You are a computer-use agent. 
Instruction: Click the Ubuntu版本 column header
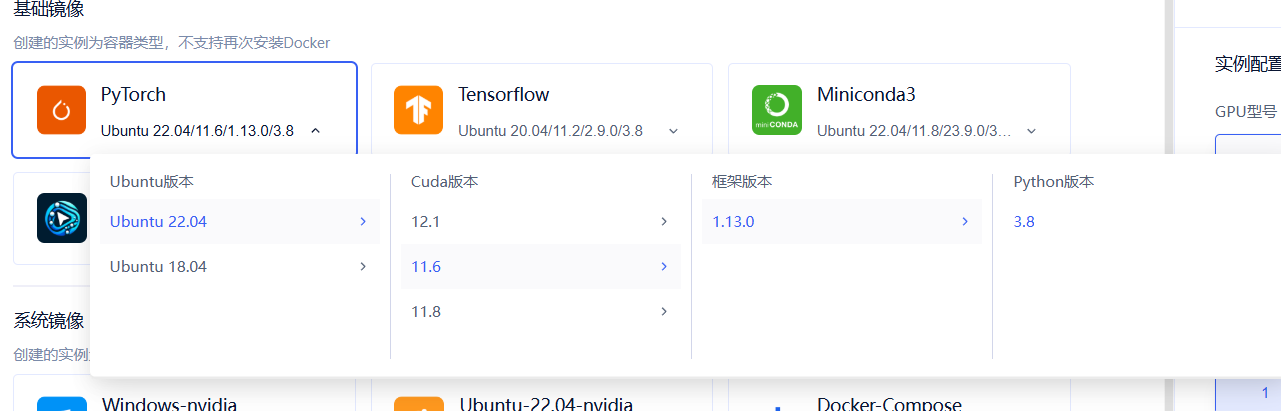point(151,182)
